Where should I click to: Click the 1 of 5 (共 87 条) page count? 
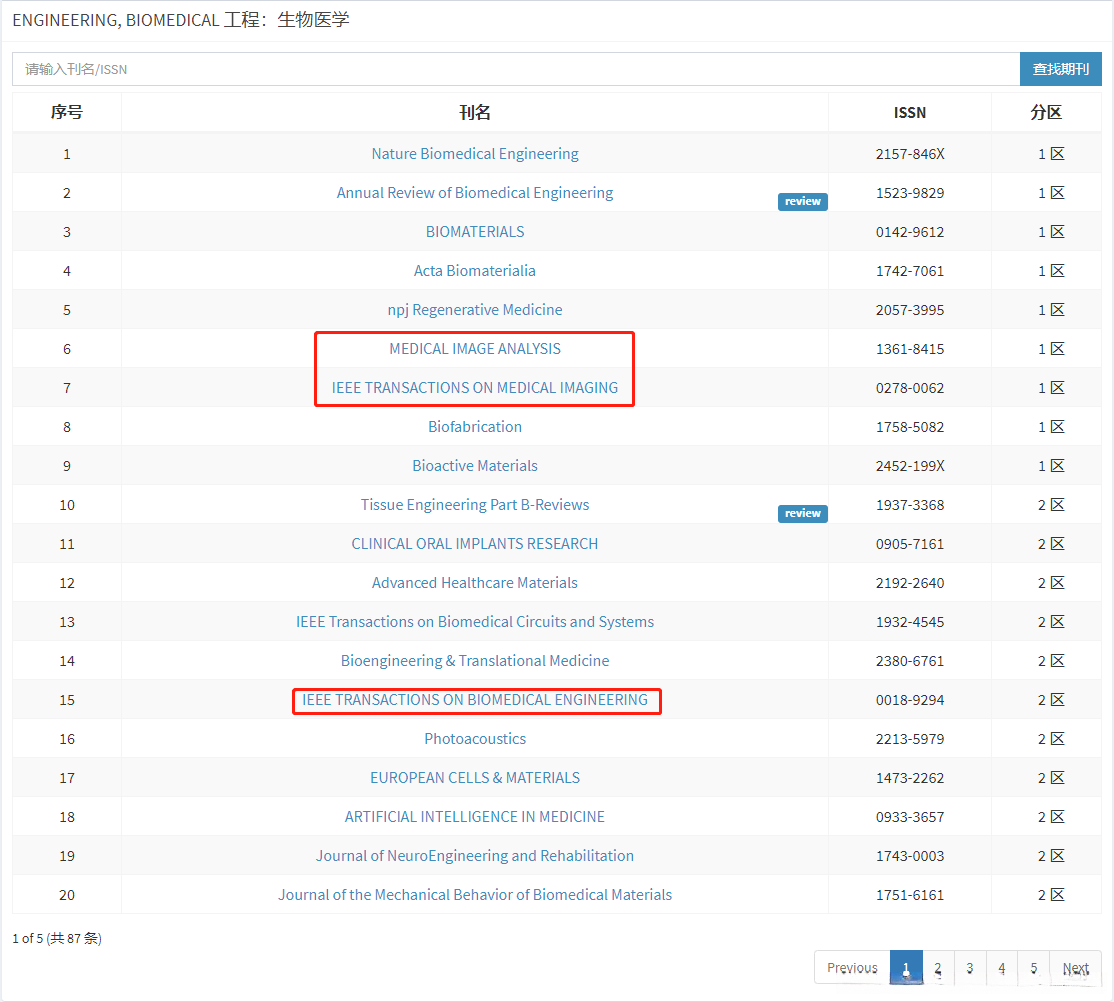[x=57, y=938]
